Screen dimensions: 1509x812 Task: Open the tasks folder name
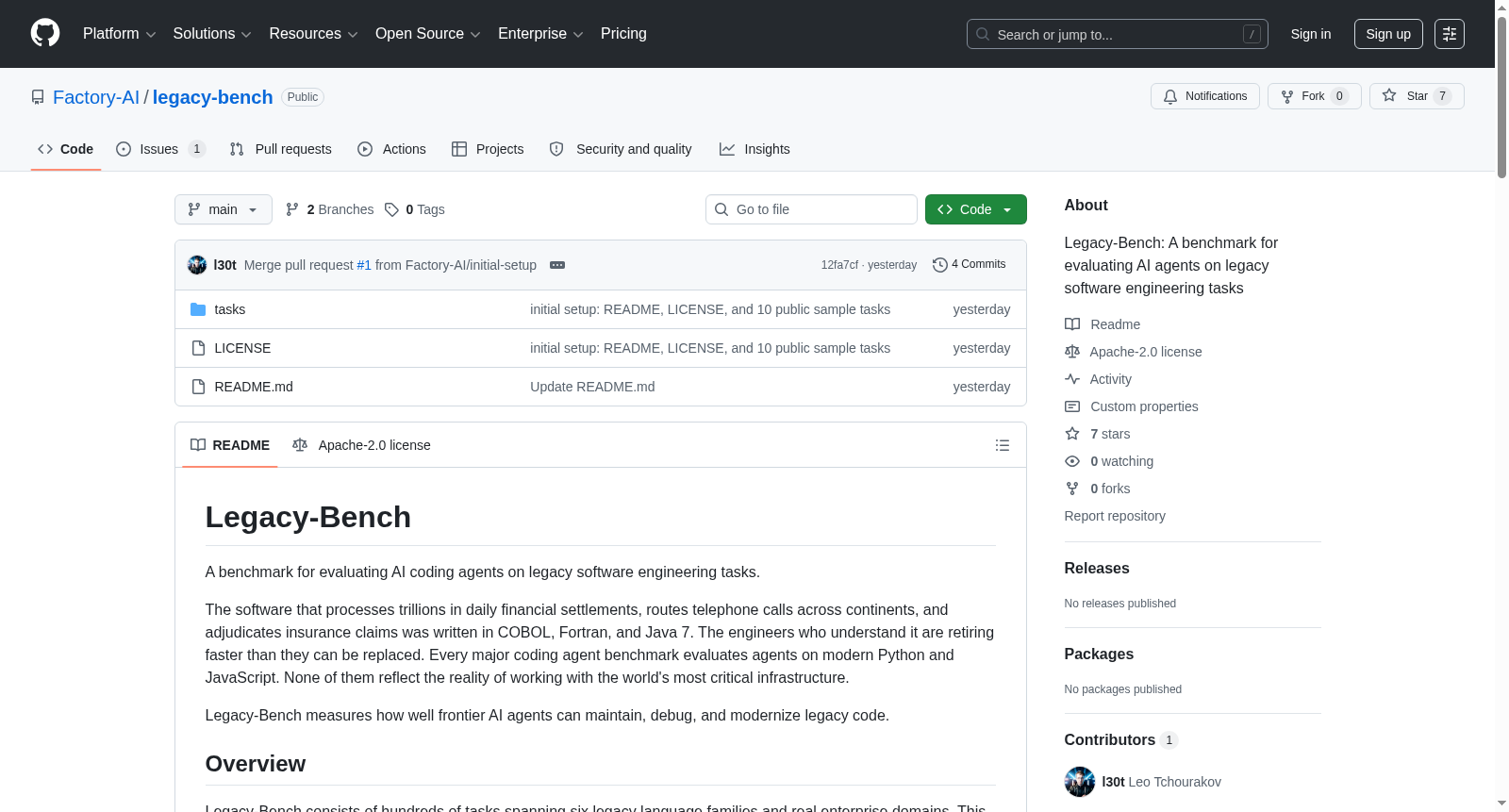point(230,309)
